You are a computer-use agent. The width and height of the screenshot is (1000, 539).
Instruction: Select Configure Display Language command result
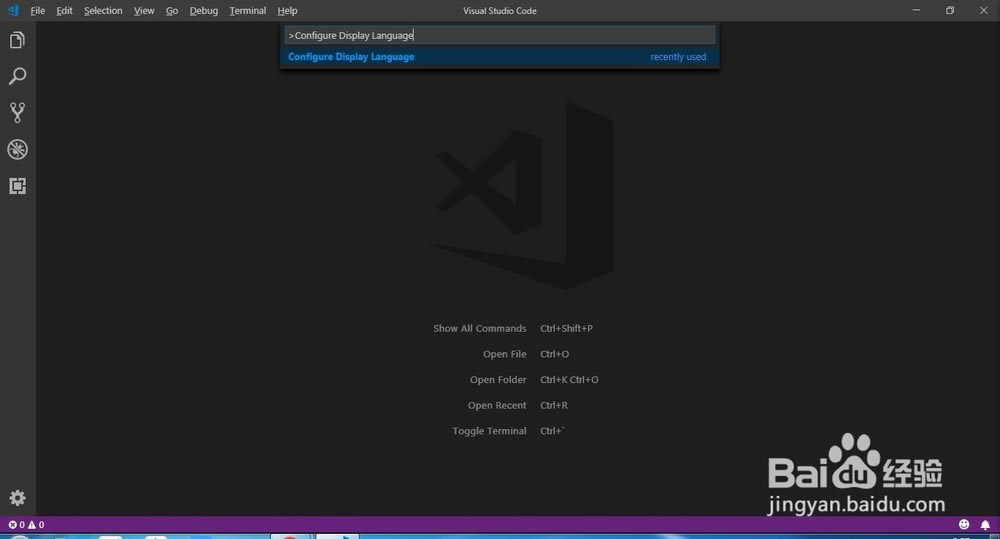[x=499, y=57]
